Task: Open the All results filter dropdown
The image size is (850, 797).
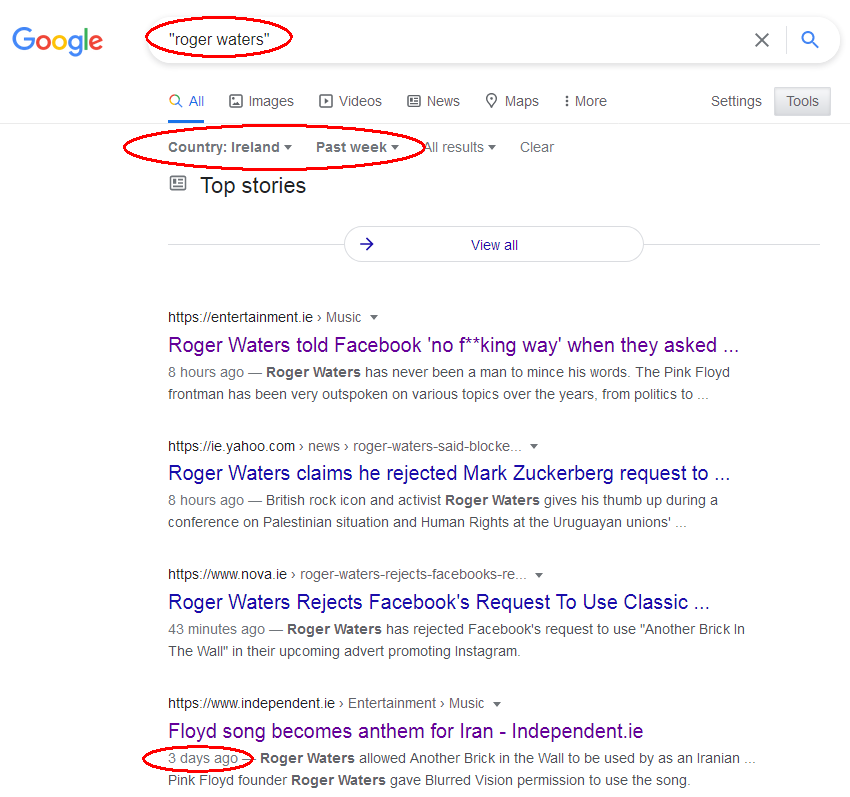Action: pyautogui.click(x=460, y=147)
